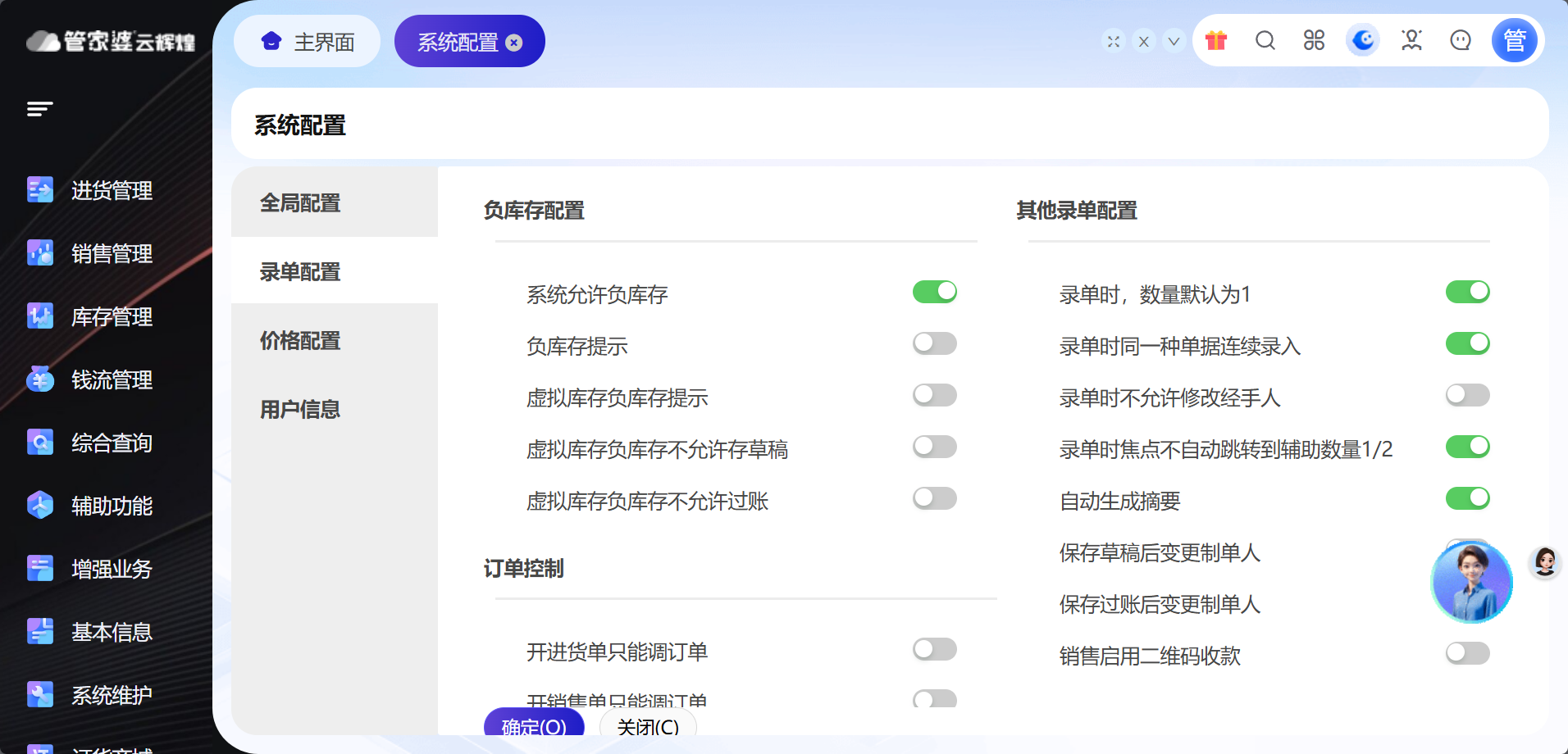Select 价格配置 settings tab
Screen dimensions: 1568x754
click(335, 340)
